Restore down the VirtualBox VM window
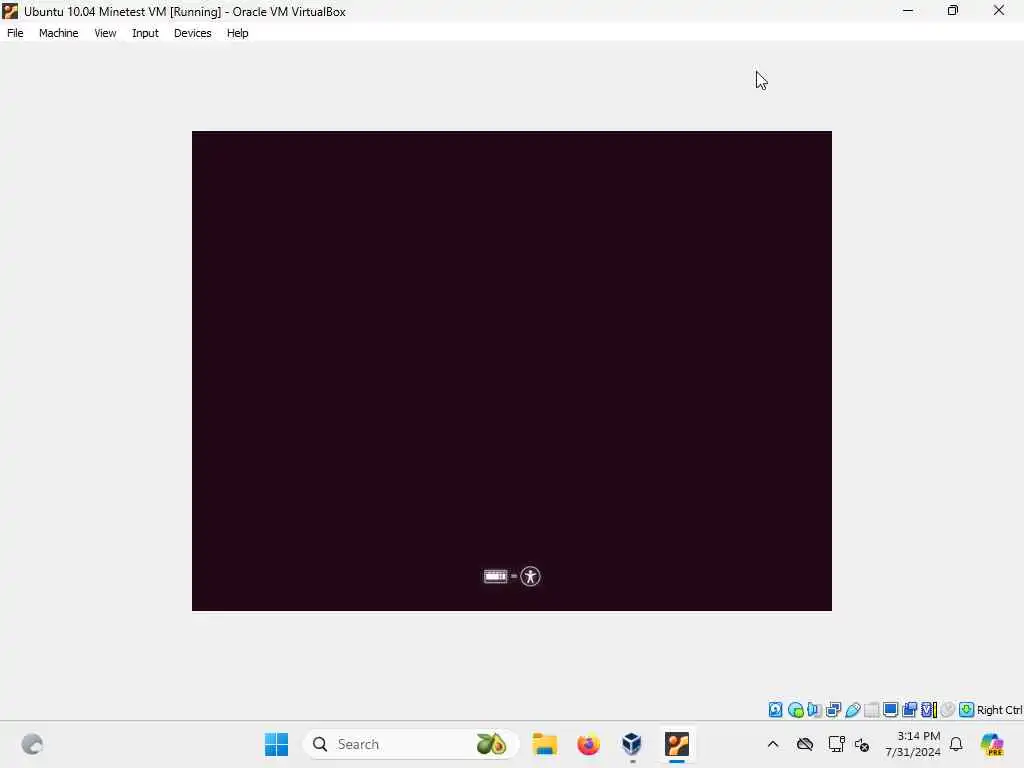 tap(953, 11)
